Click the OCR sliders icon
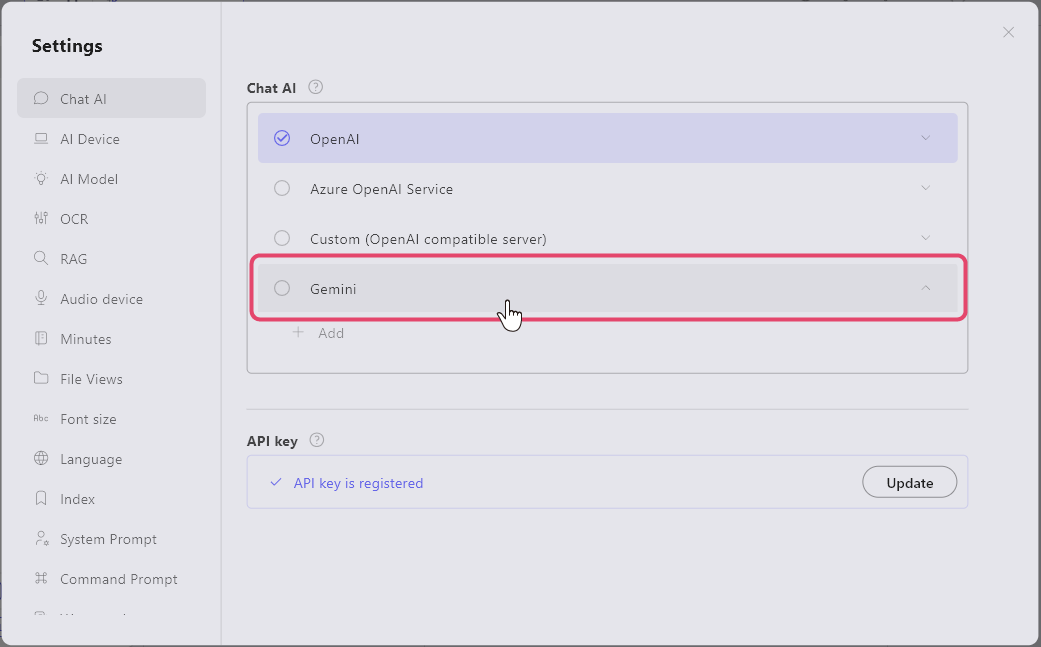The width and height of the screenshot is (1041, 647). click(41, 219)
